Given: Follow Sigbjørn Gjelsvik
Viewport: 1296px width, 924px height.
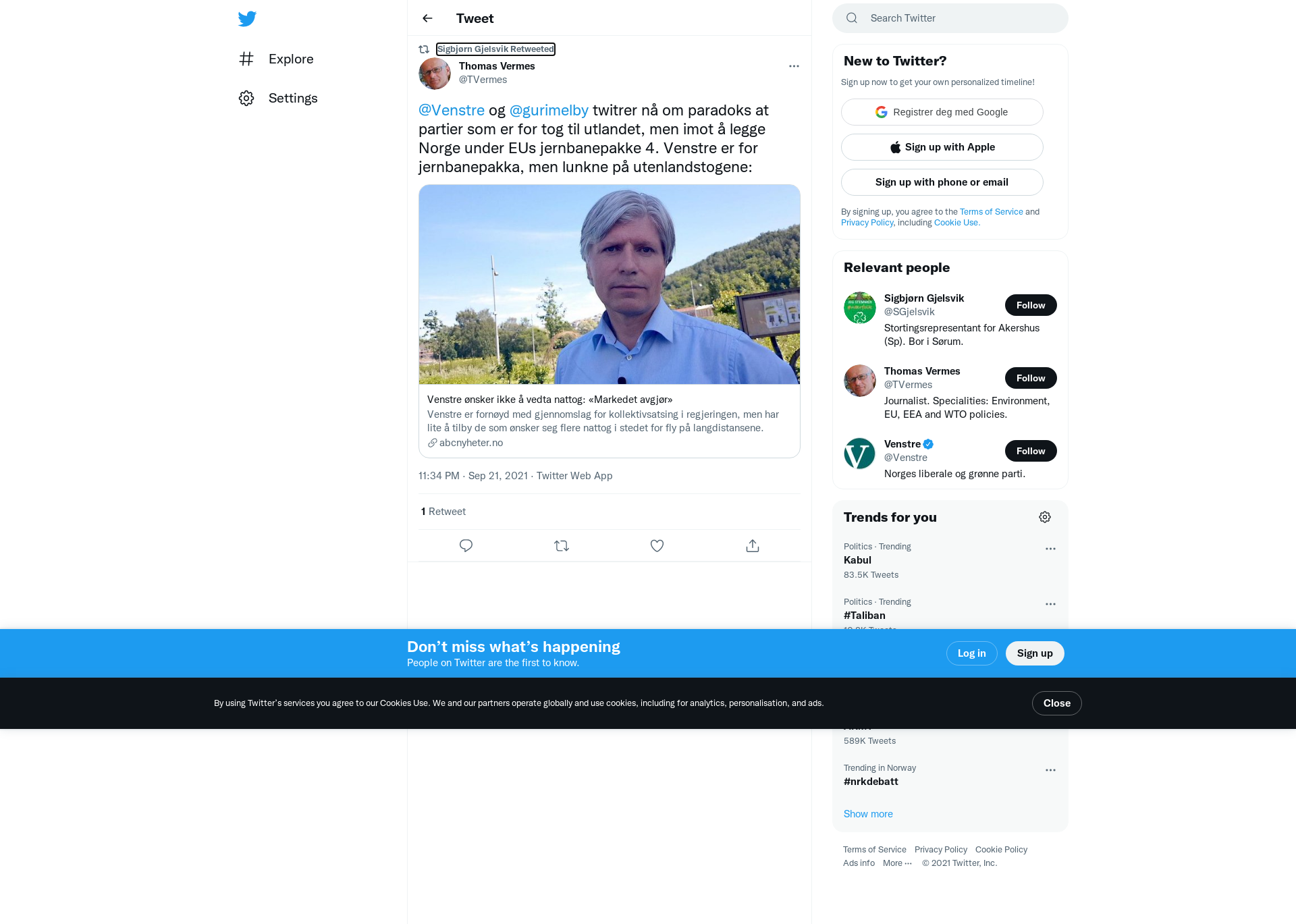Looking at the screenshot, I should tap(1031, 305).
